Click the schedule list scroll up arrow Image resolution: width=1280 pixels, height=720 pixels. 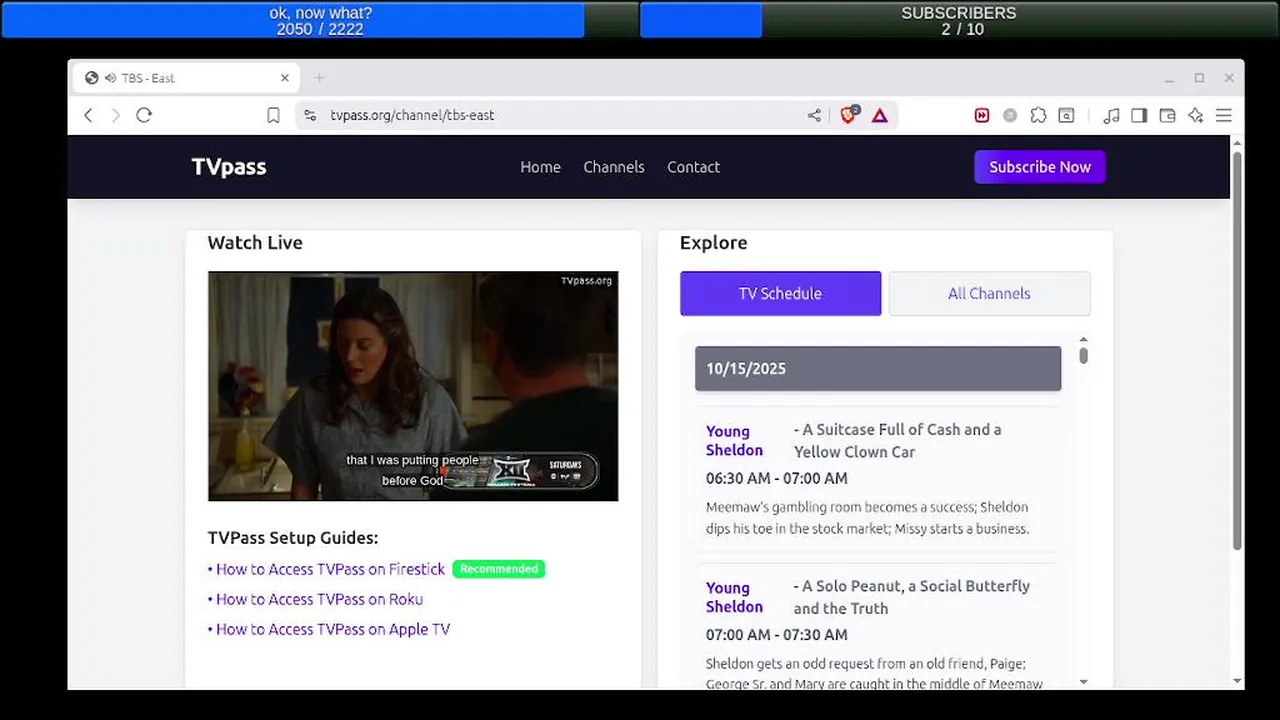tap(1083, 340)
